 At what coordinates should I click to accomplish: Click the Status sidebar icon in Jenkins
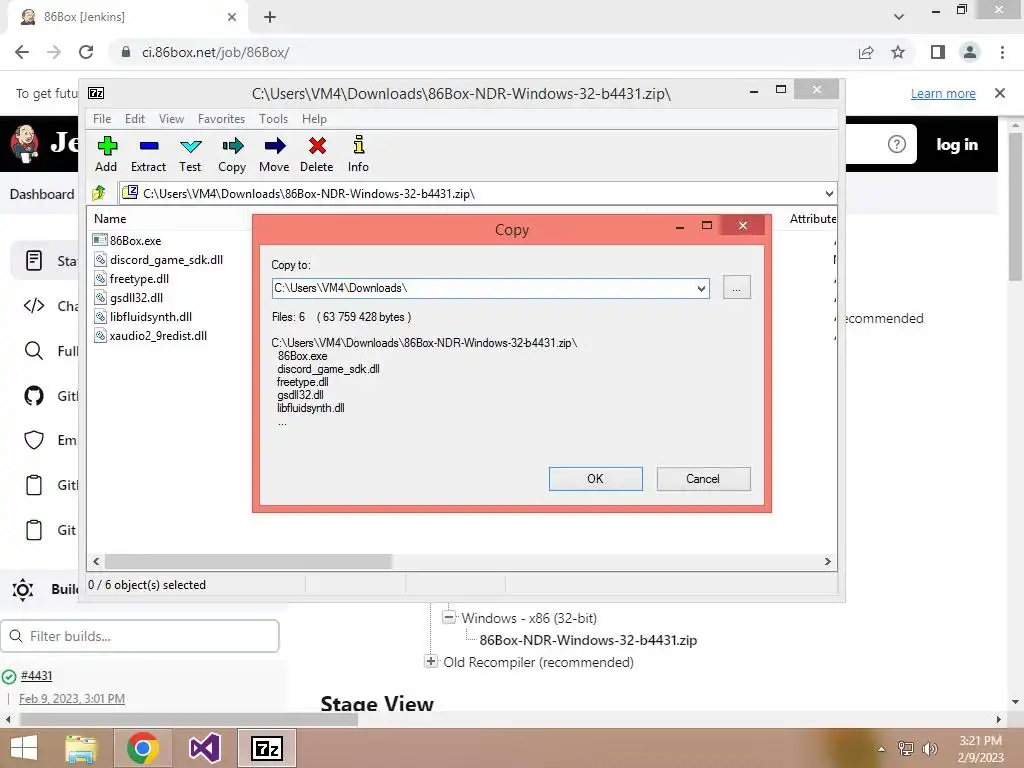(x=33, y=261)
